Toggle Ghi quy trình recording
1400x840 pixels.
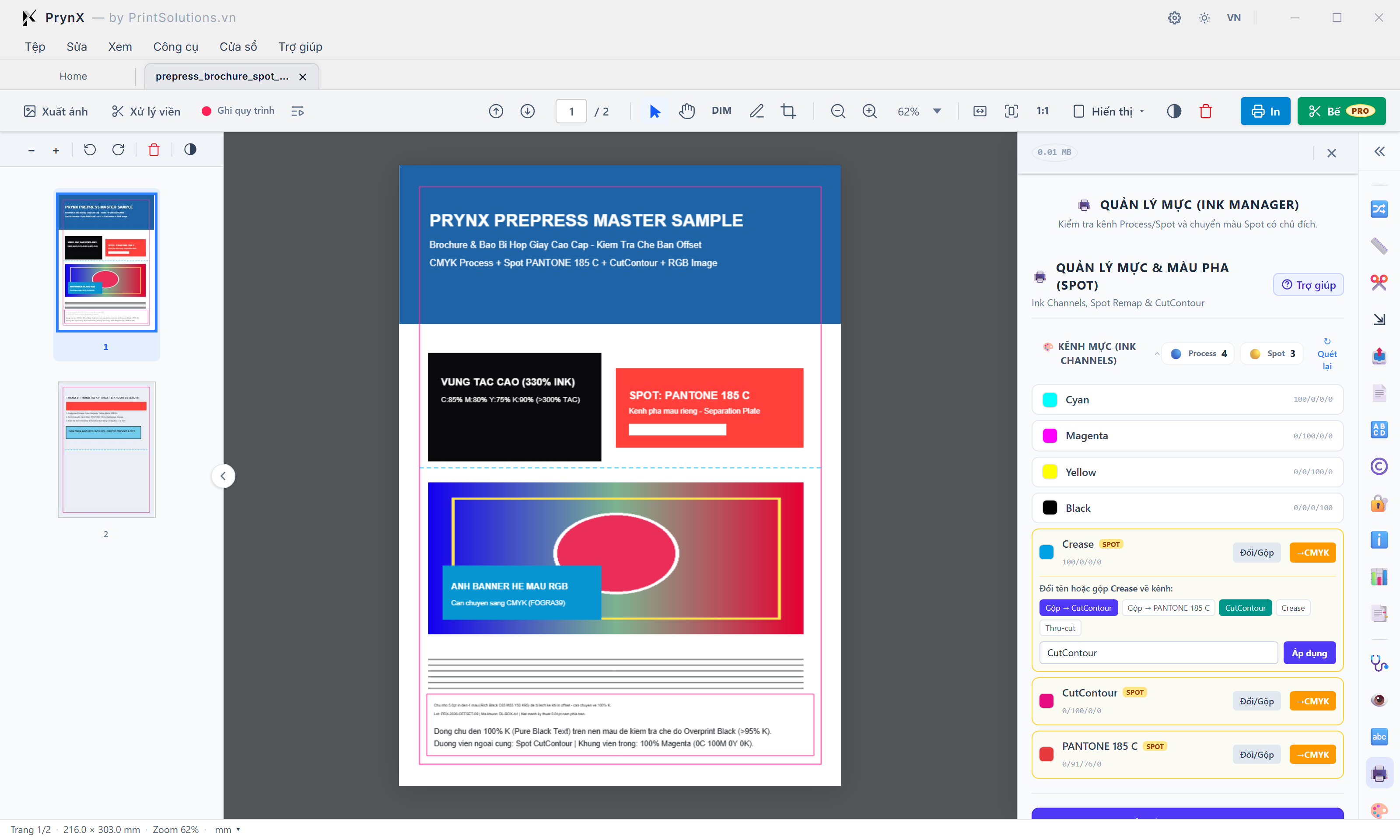[x=238, y=111]
